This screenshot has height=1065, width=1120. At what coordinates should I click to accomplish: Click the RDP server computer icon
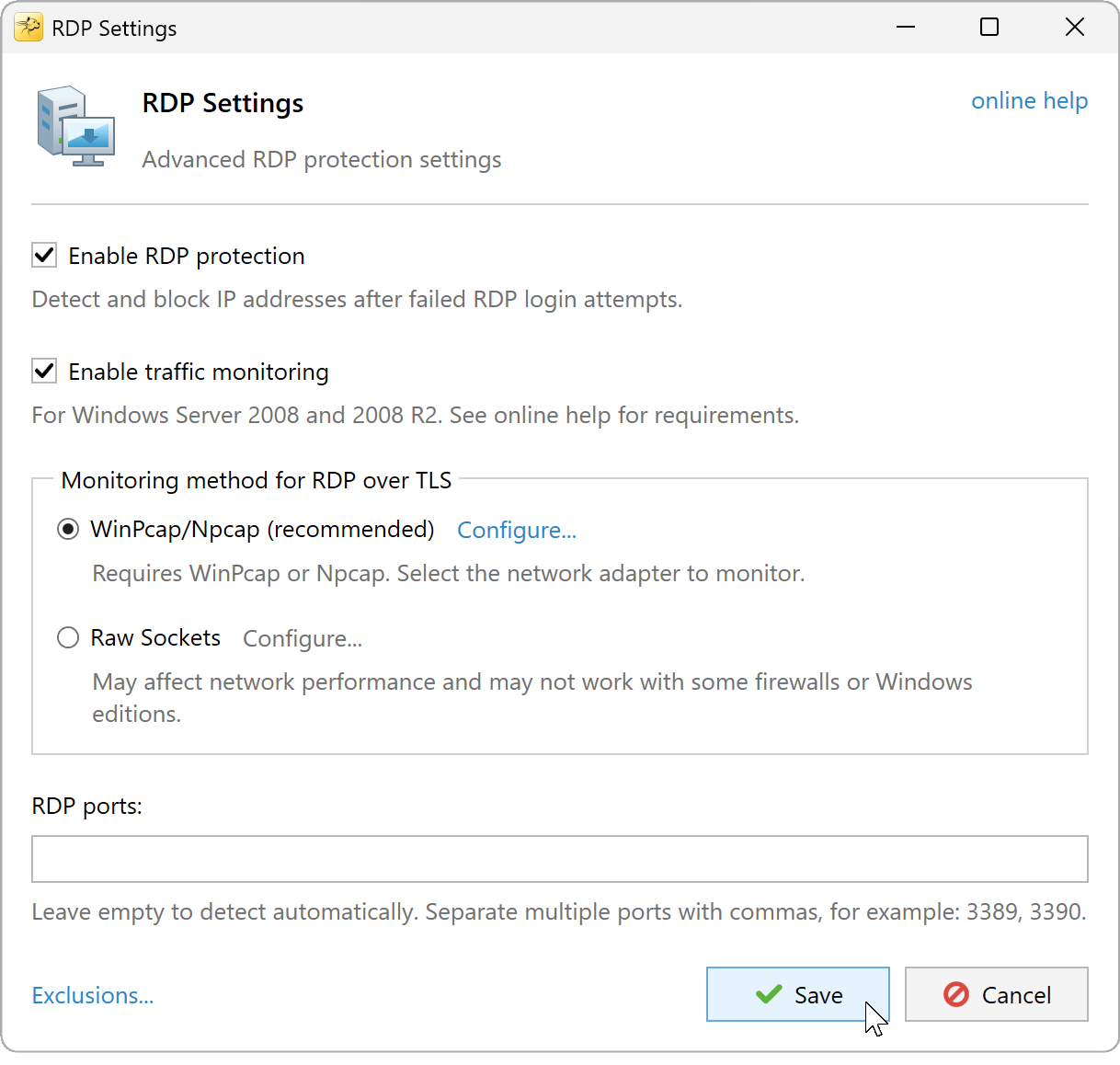click(x=75, y=126)
